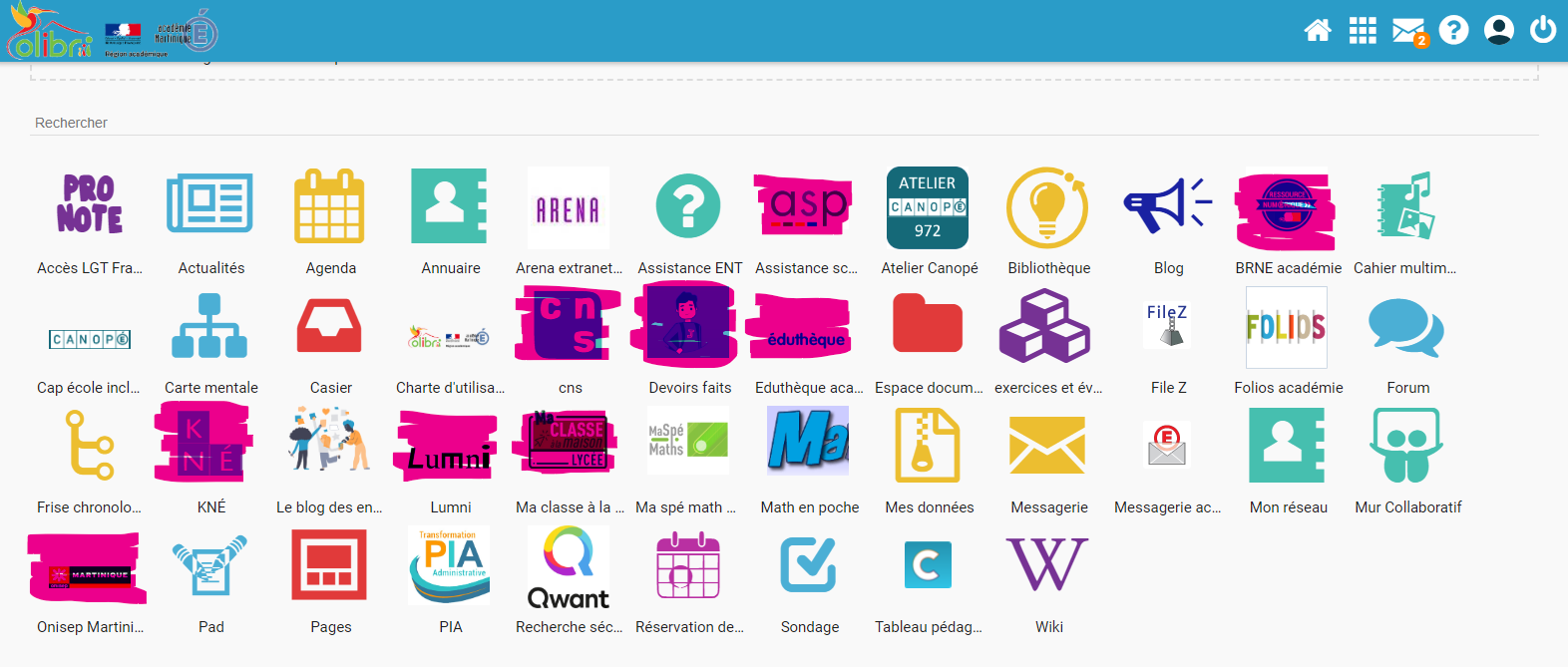Open the user profile icon in header
The width and height of the screenshot is (1568, 667).
pos(1498,31)
